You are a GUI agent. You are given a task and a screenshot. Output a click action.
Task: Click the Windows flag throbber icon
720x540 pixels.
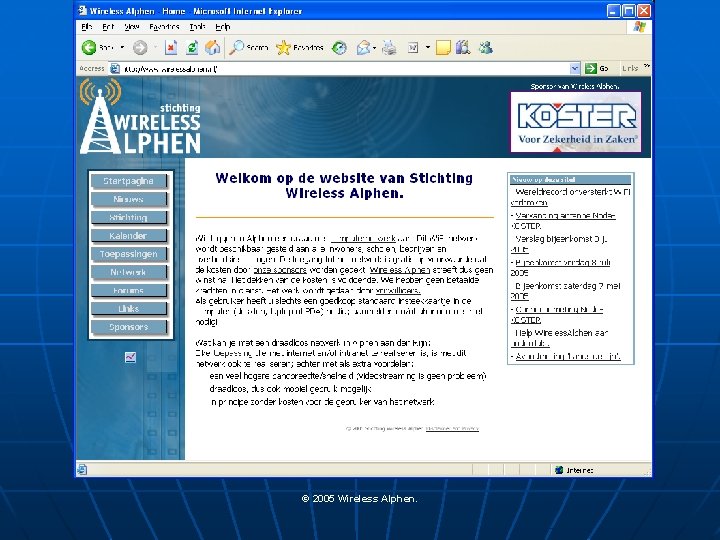point(639,27)
